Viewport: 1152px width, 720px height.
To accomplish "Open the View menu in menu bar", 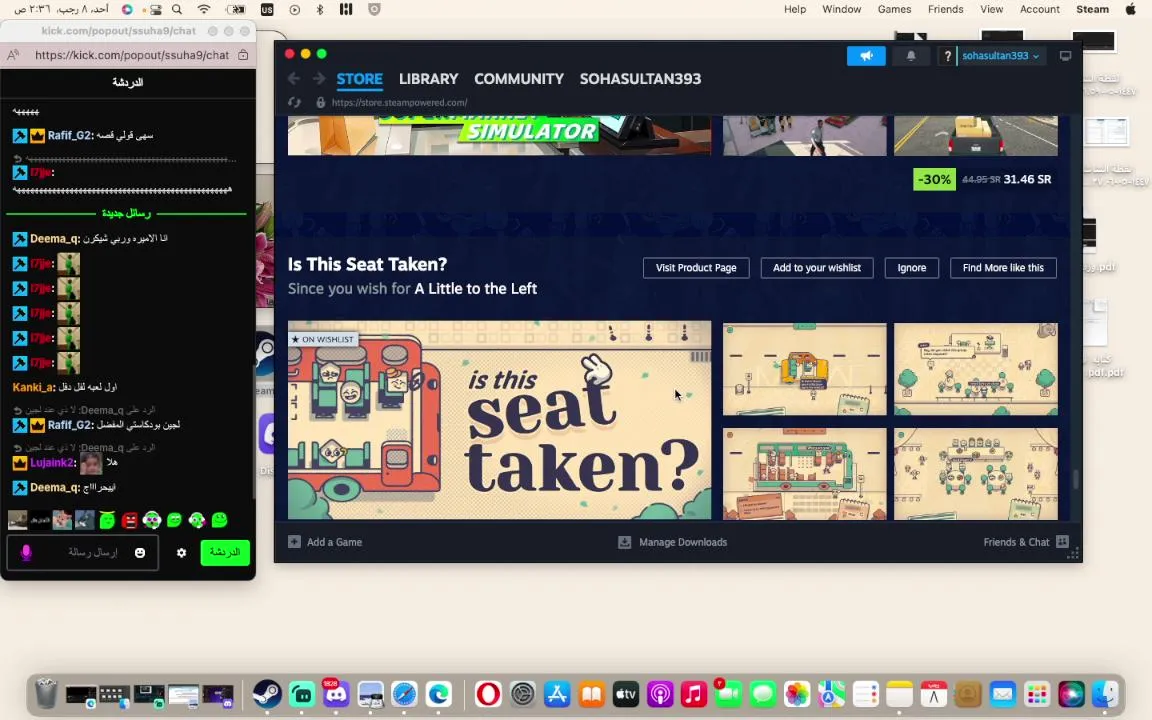I will click(x=991, y=10).
